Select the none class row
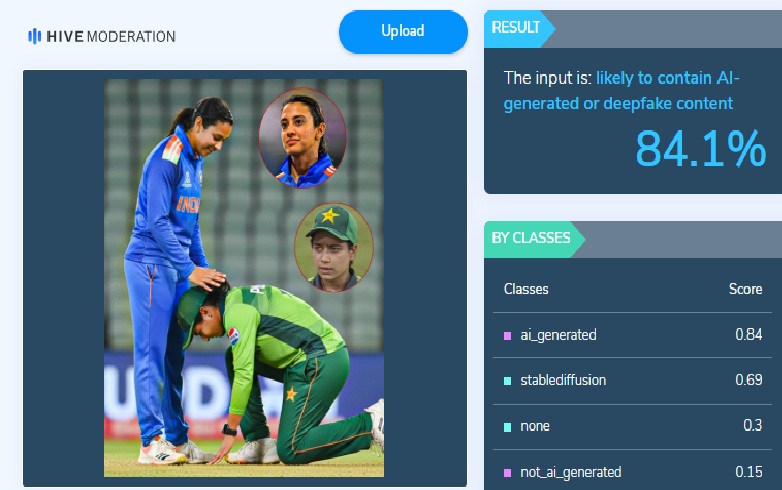The image size is (782, 490). [632, 426]
